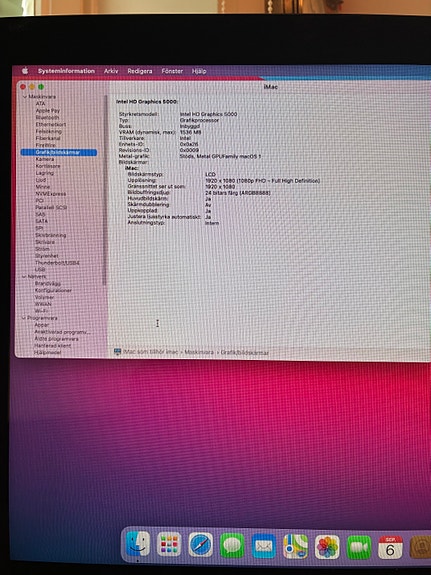Select Bluetooth in the sidebar

(x=47, y=117)
